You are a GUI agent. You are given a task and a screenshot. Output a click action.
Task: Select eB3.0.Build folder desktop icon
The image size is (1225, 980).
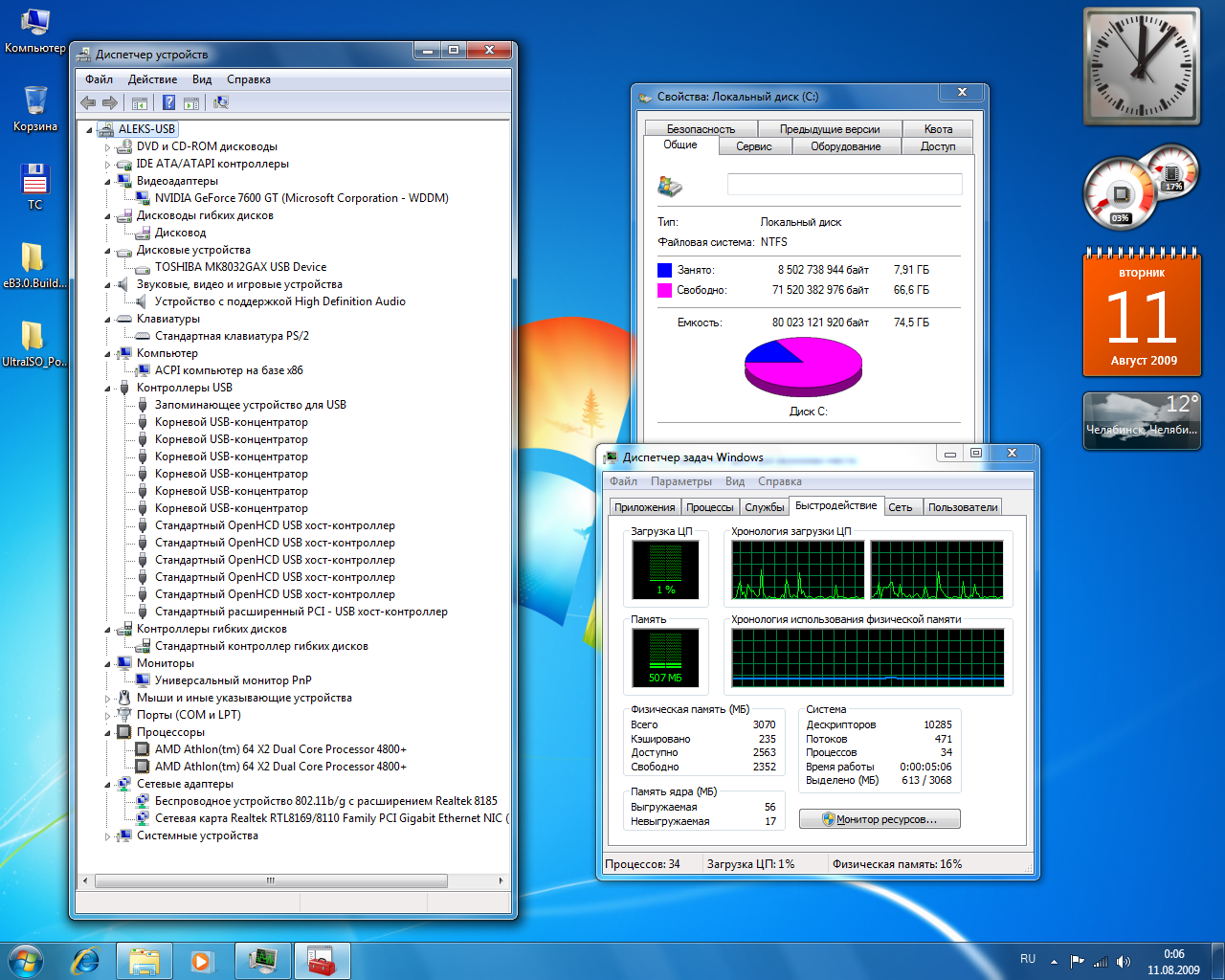click(x=35, y=265)
